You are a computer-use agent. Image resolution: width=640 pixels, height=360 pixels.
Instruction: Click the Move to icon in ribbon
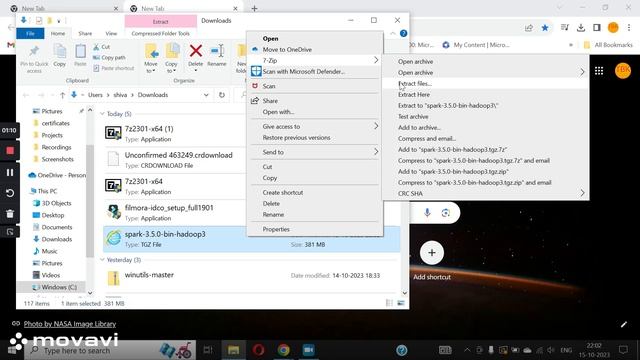point(151,52)
